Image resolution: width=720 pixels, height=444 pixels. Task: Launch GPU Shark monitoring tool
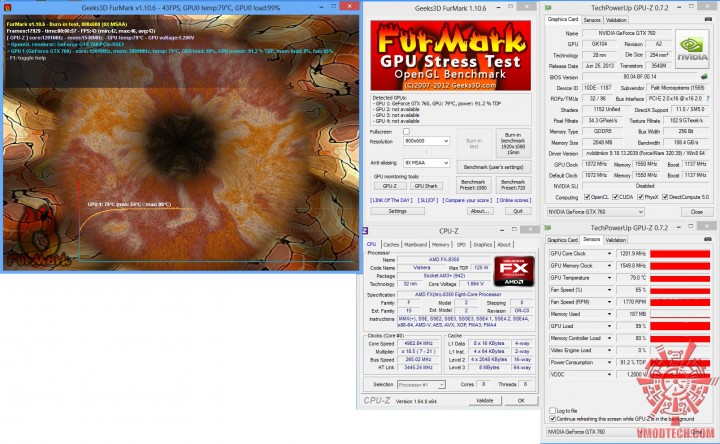[426, 186]
